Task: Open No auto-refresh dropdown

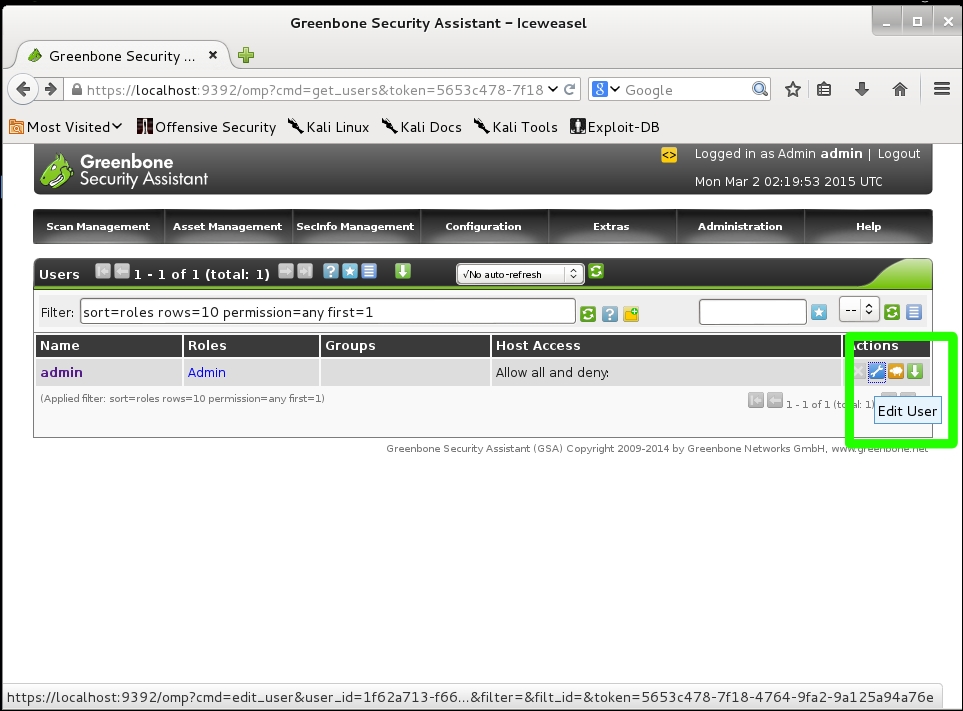Action: point(520,274)
